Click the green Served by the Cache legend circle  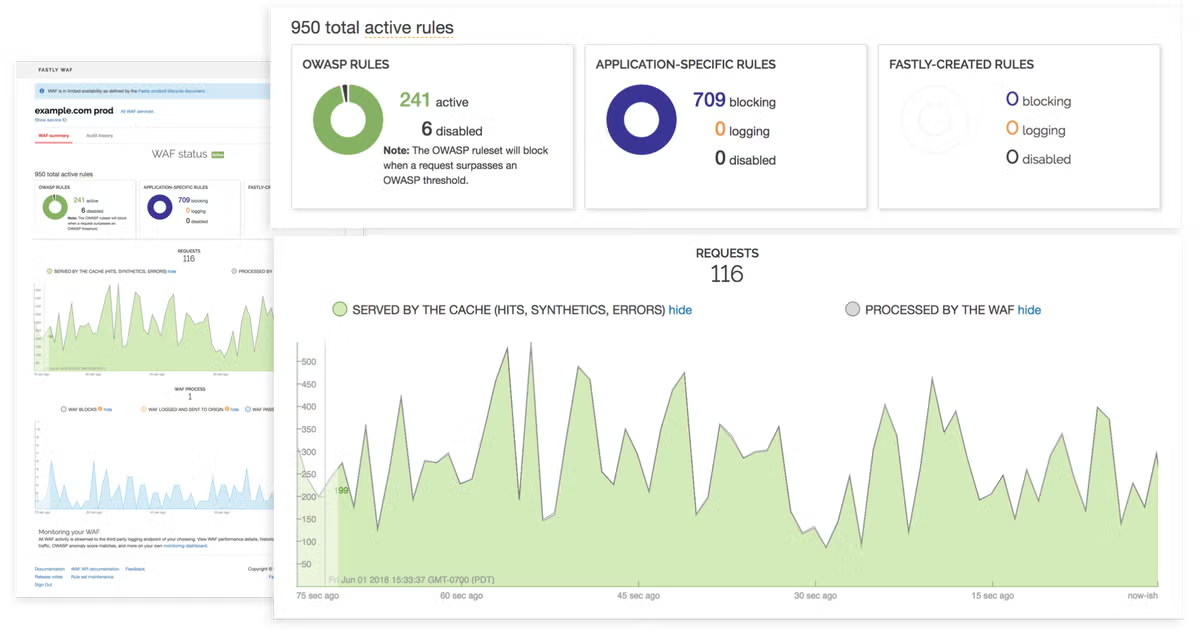coord(340,310)
